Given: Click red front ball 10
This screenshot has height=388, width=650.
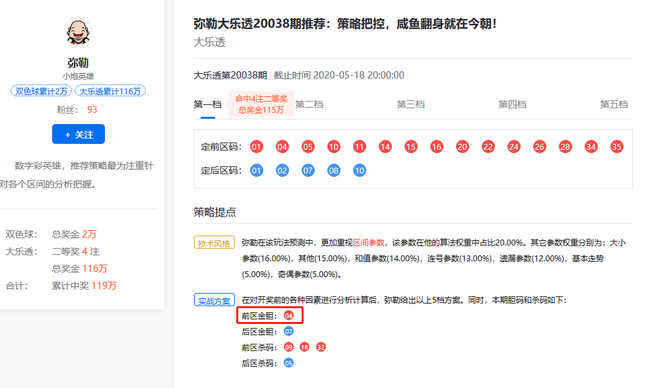Looking at the screenshot, I should (334, 146).
